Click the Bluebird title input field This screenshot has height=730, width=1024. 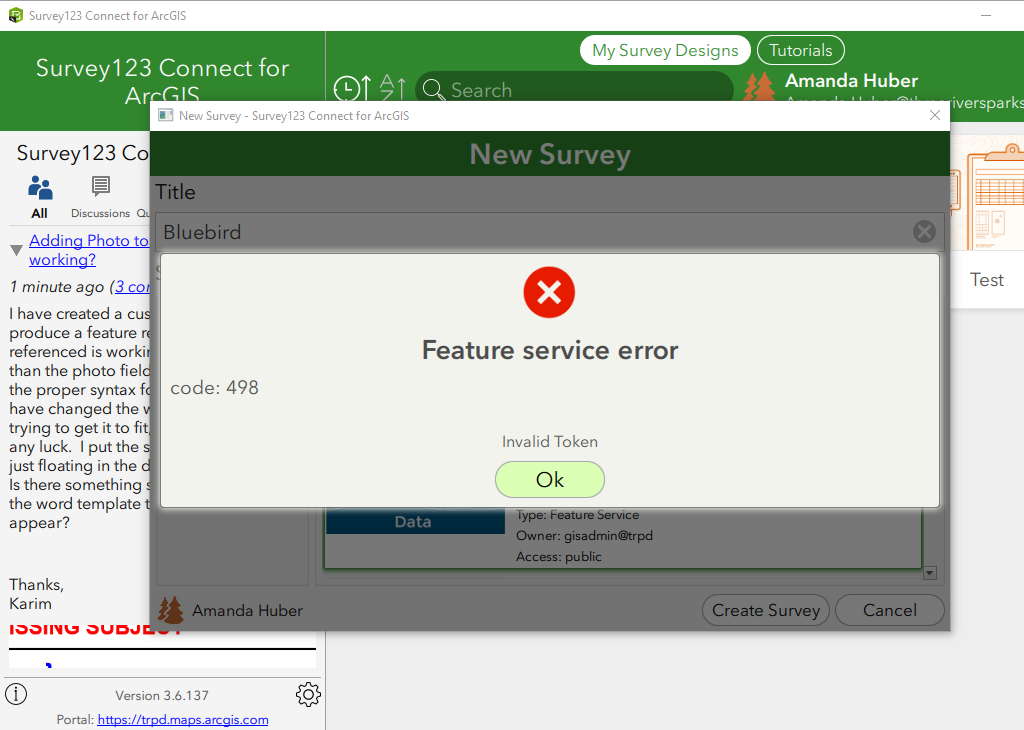click(550, 232)
